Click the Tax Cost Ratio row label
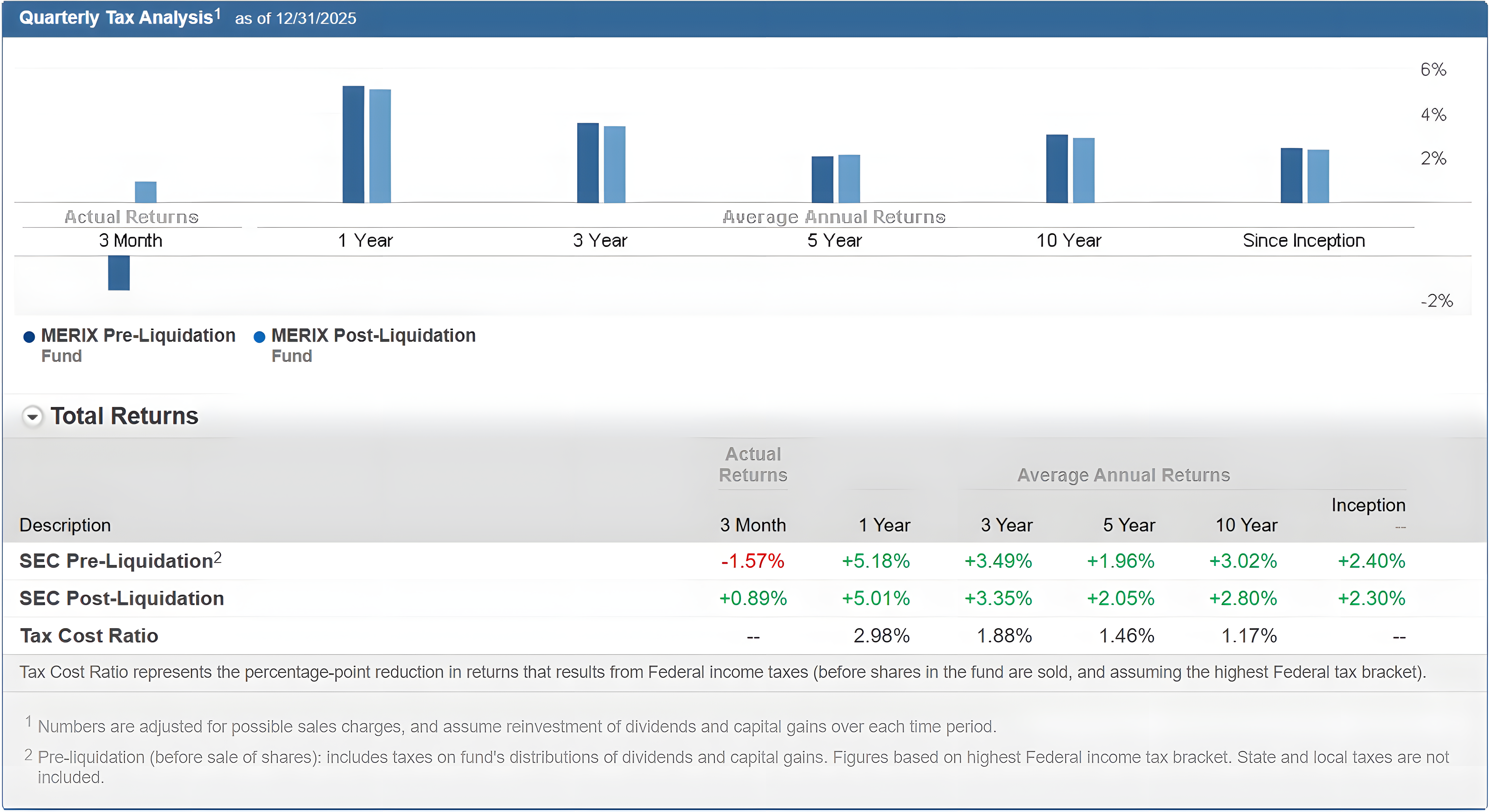The width and height of the screenshot is (1490, 812). click(89, 636)
